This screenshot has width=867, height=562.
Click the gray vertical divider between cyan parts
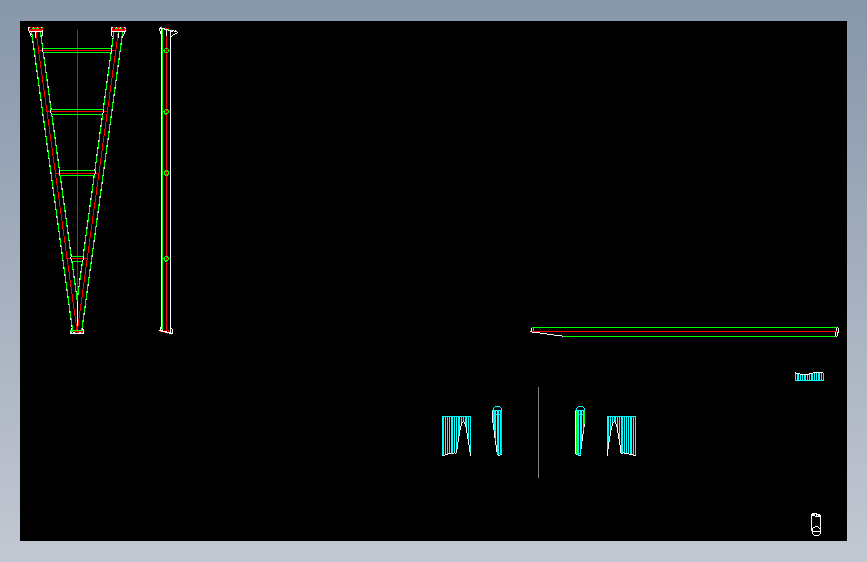pyautogui.click(x=539, y=432)
